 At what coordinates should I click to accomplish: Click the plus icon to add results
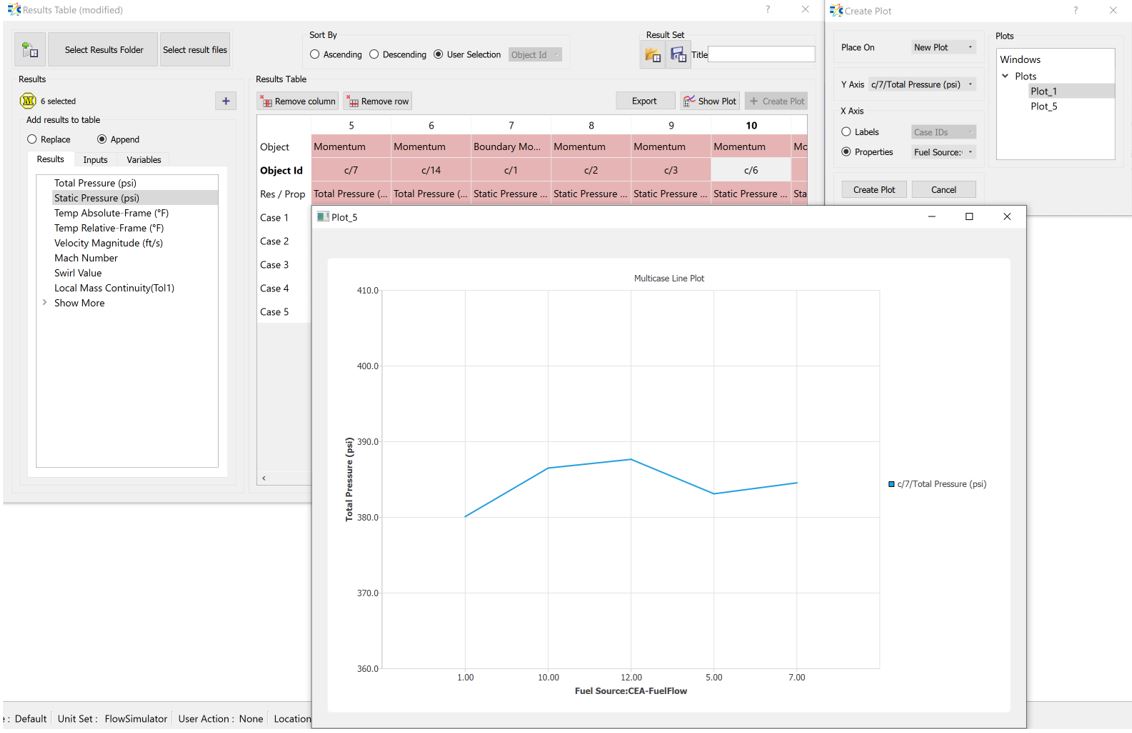click(x=227, y=101)
